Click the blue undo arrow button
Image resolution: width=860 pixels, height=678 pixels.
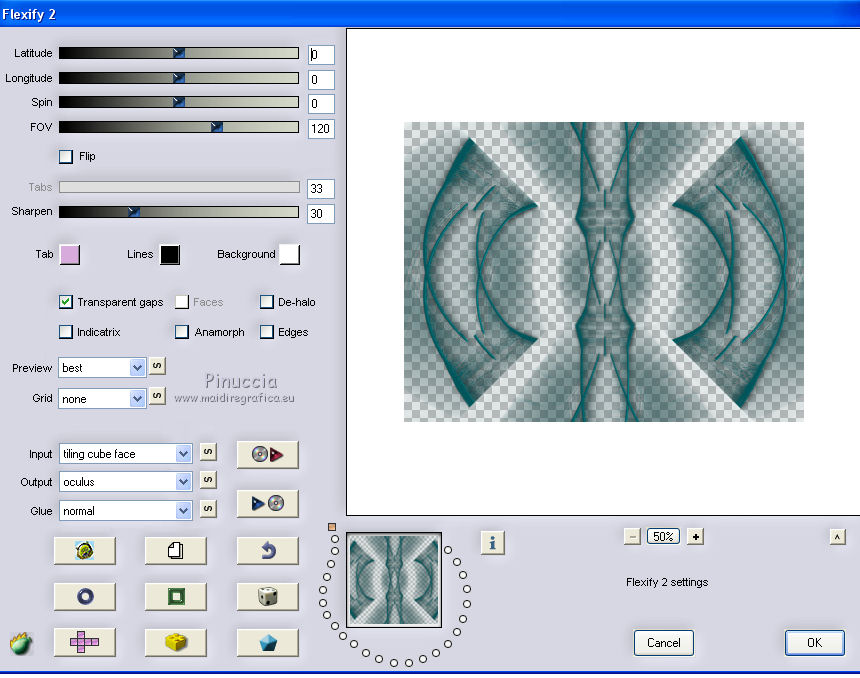click(x=267, y=550)
